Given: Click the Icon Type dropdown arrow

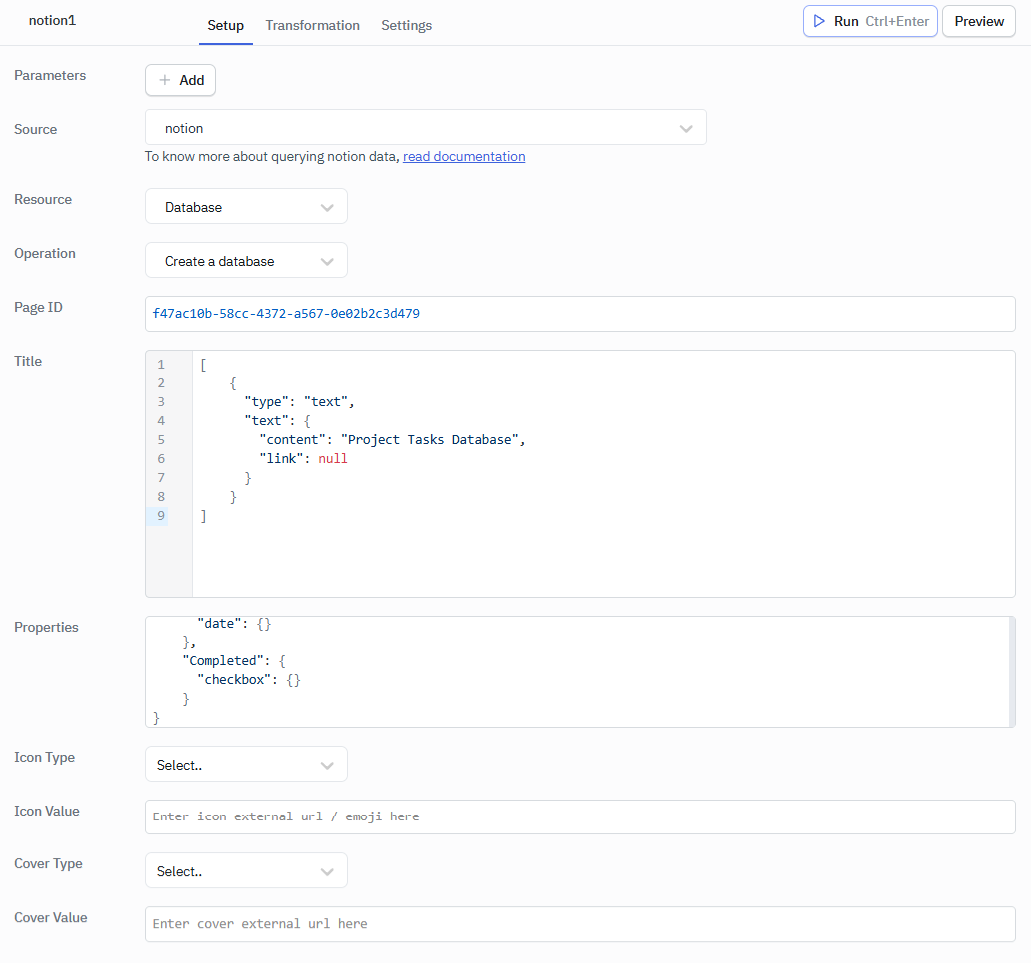Looking at the screenshot, I should pos(327,763).
